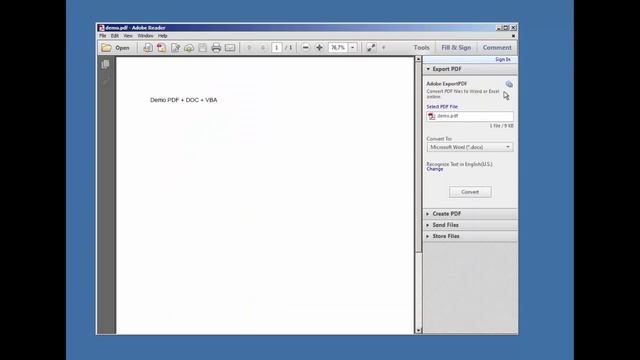Click the attachments icon in the left sidebar
640x360 pixels.
105,81
